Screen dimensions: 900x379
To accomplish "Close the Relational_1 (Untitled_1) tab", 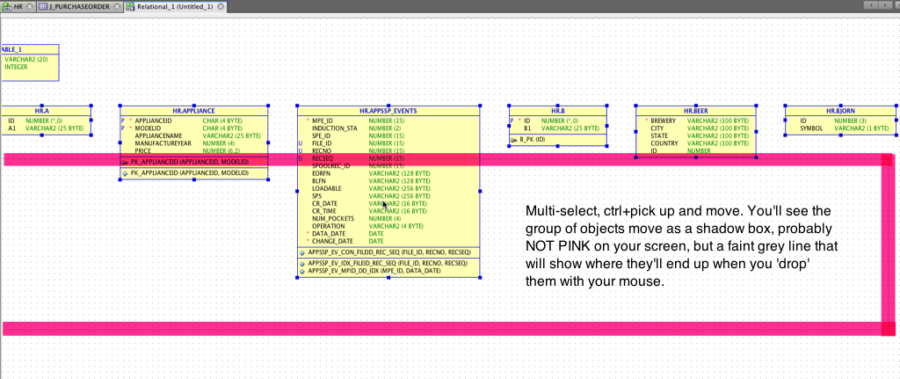I will (220, 7).
